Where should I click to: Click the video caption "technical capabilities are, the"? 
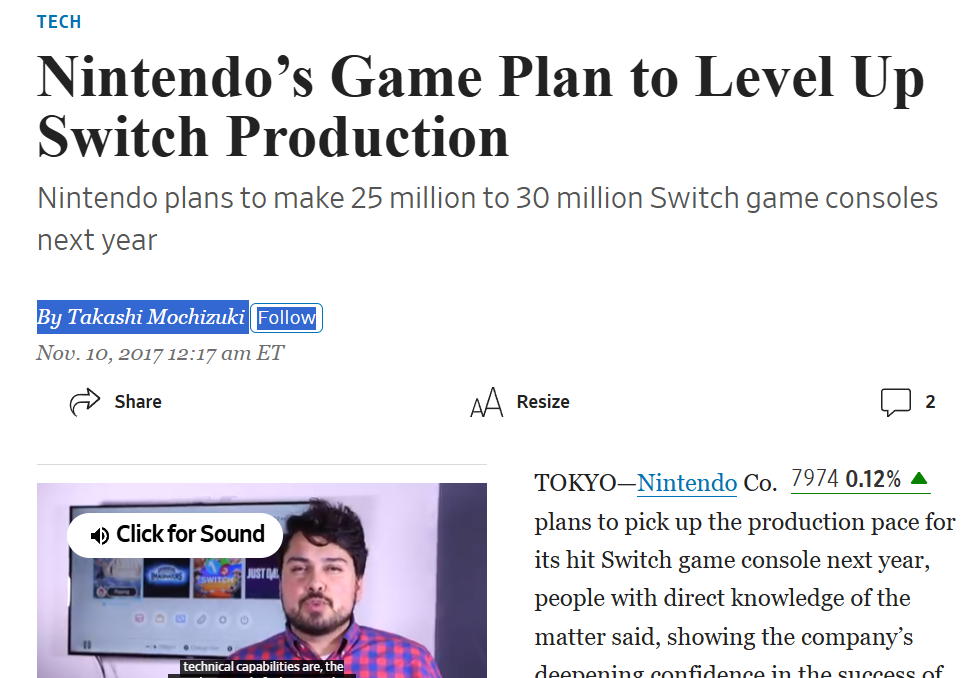click(262, 666)
